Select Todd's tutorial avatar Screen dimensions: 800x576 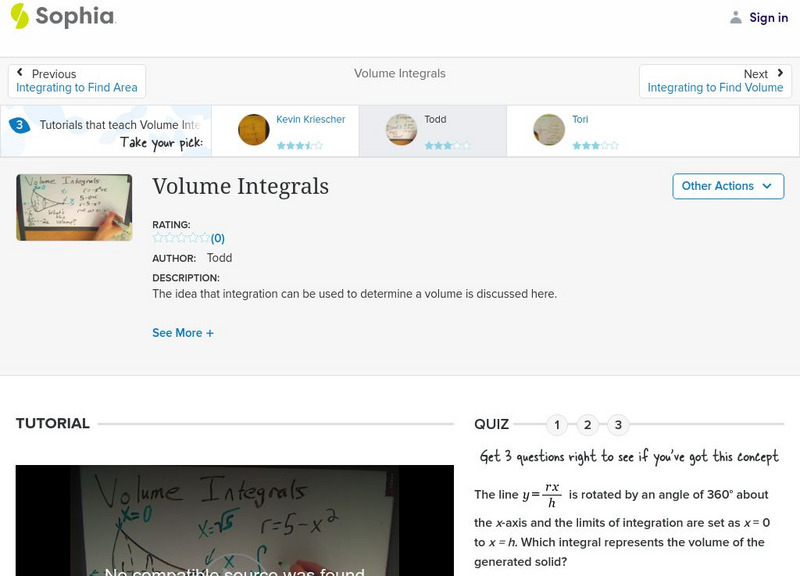pos(401,130)
